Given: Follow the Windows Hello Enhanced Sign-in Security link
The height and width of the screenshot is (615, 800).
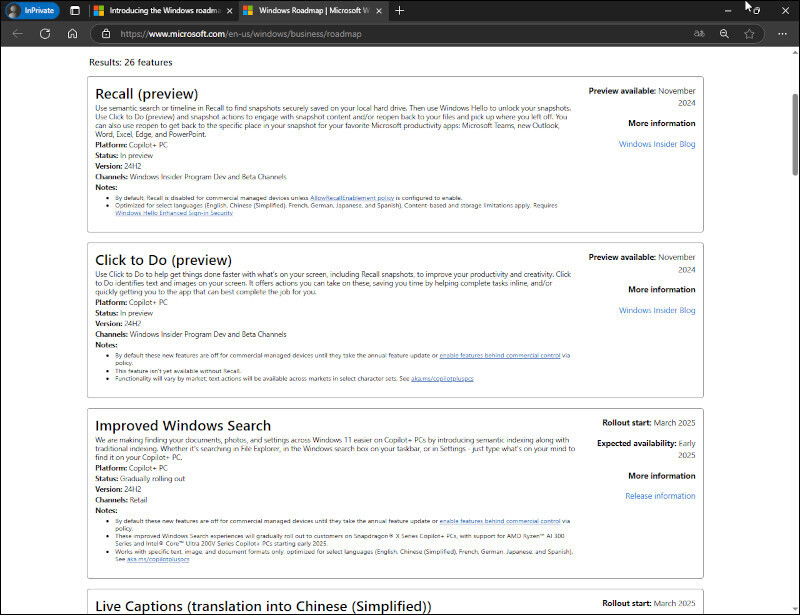Looking at the screenshot, I should [174, 213].
